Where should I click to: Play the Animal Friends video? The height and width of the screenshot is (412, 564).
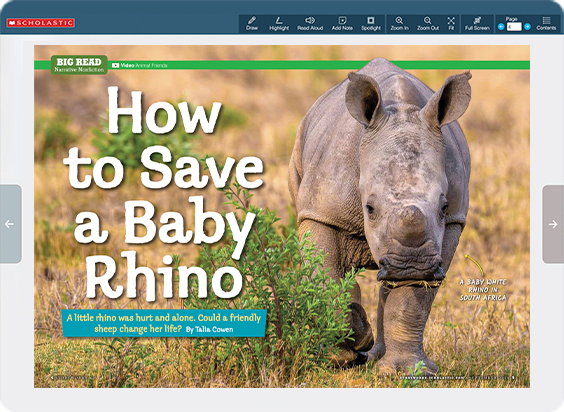(140, 65)
